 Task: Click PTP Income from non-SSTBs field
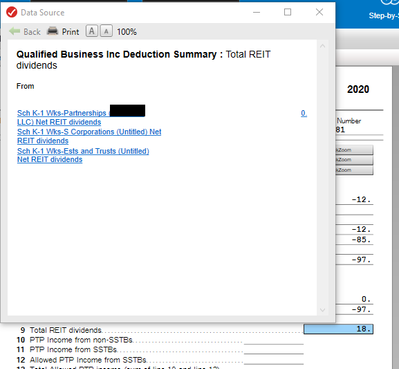click(274, 340)
